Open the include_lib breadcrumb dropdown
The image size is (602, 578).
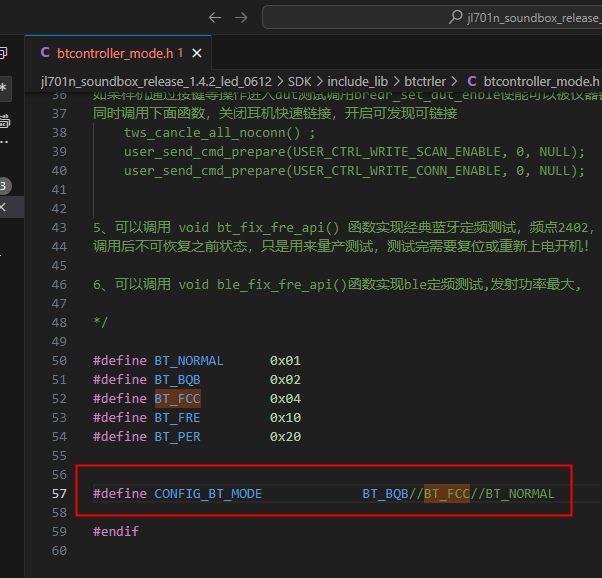[x=357, y=81]
